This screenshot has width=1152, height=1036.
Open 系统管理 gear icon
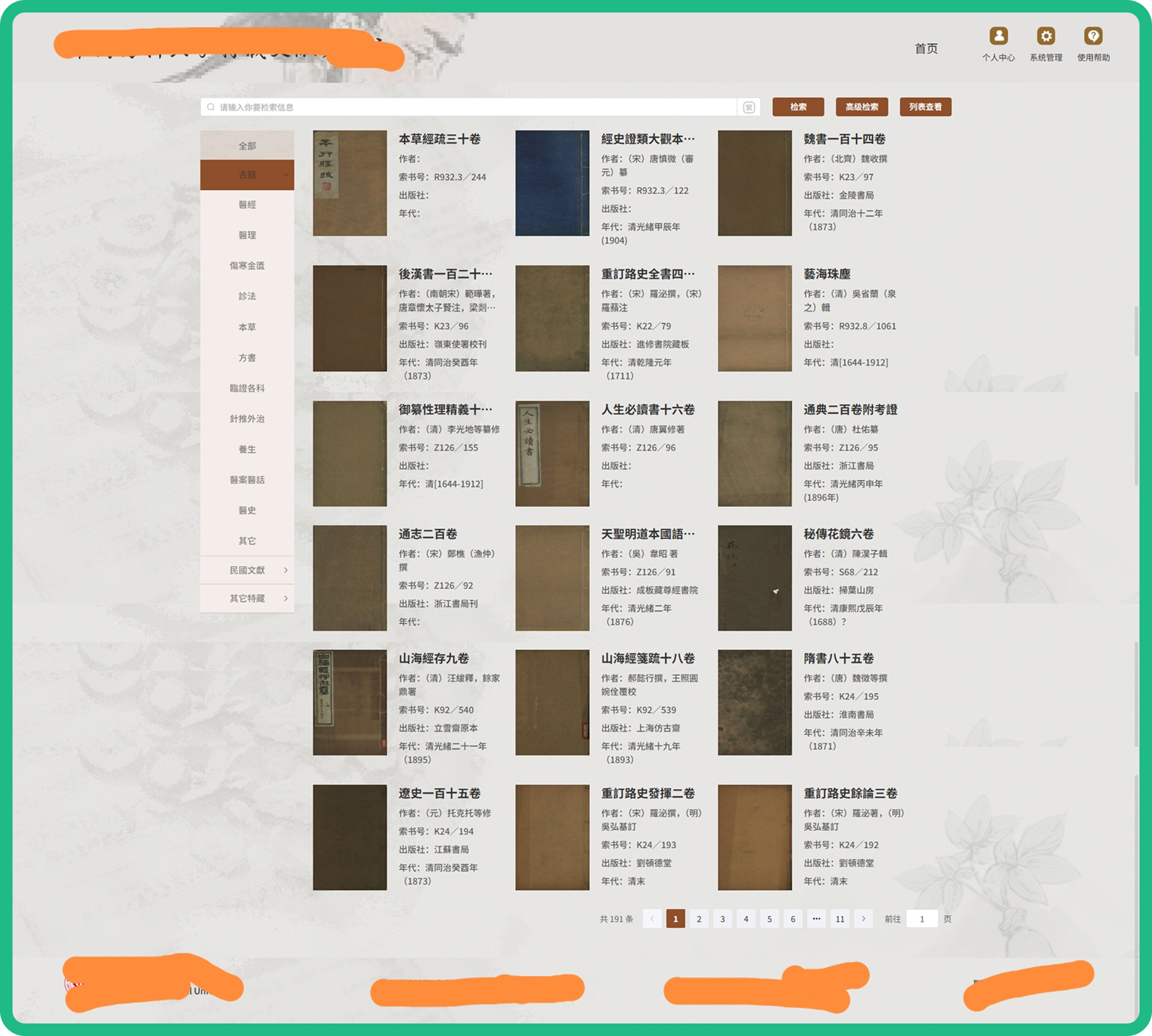[x=1046, y=36]
